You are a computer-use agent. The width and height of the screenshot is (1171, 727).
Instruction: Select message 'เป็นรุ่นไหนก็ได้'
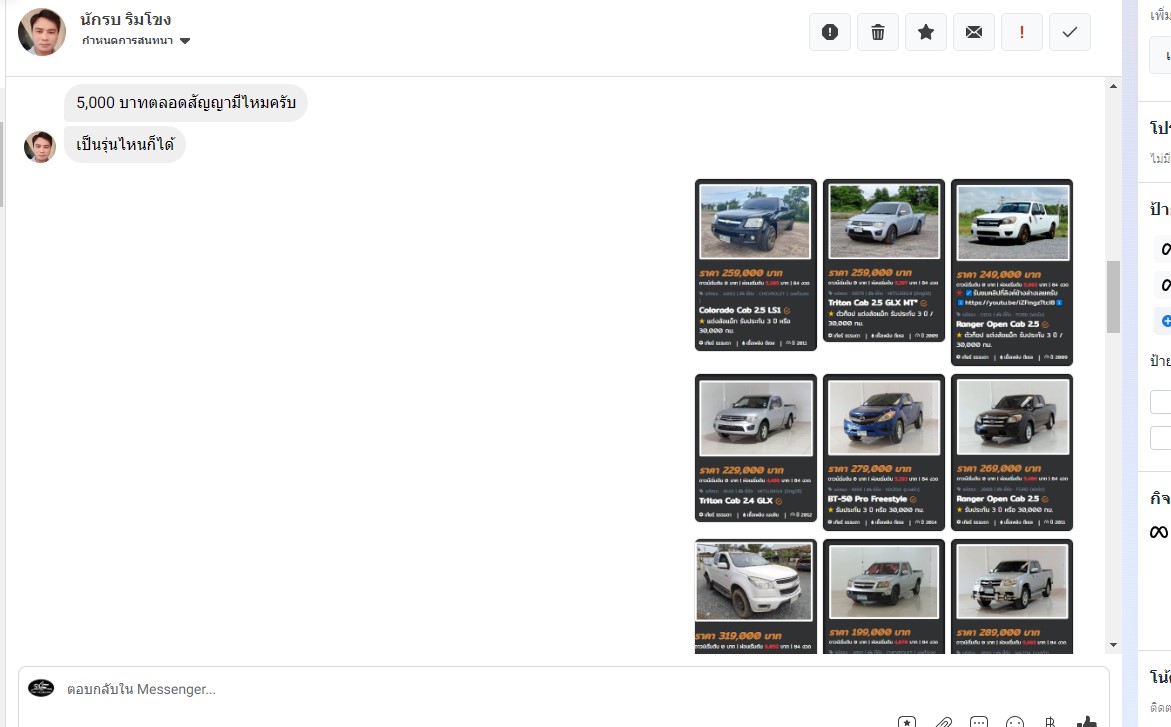pos(125,144)
